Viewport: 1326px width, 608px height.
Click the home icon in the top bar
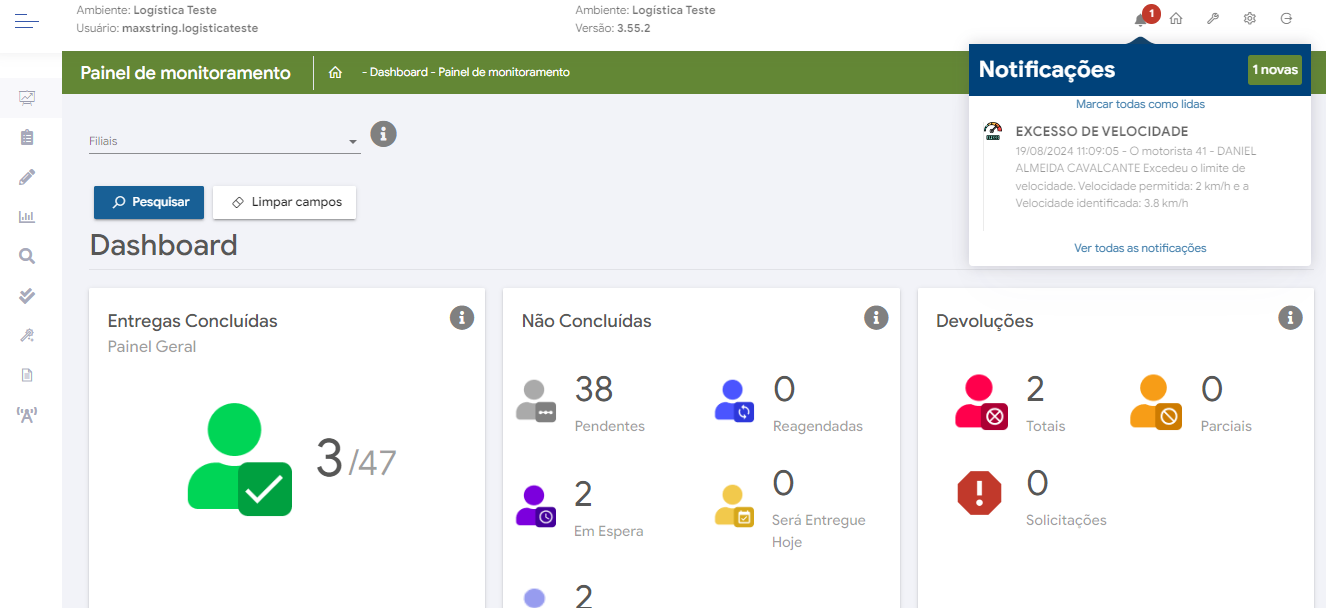click(x=1177, y=19)
